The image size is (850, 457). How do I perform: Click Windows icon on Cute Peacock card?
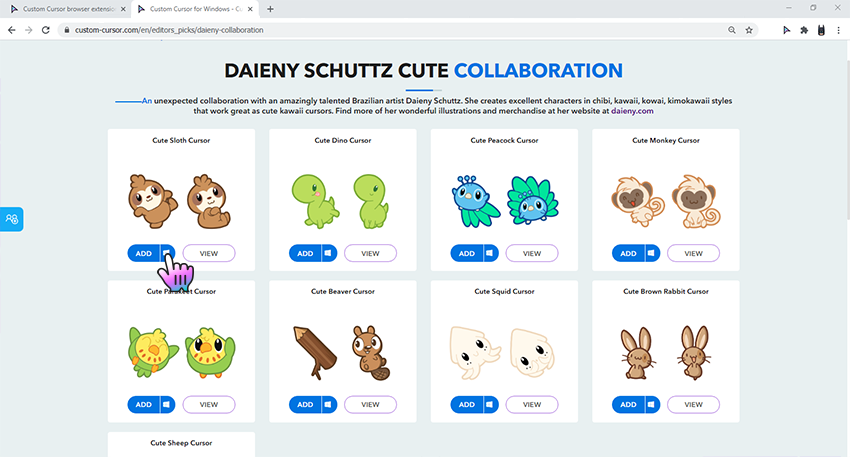click(490, 253)
